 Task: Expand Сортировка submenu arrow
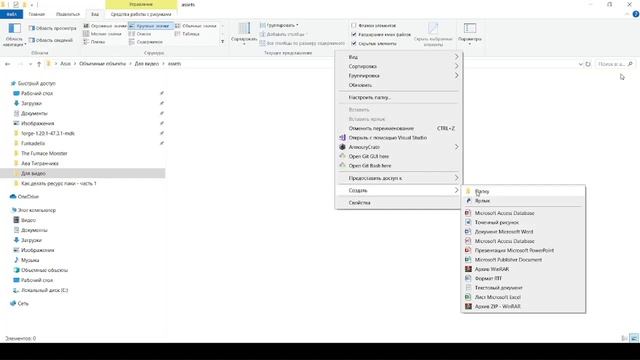[456, 66]
